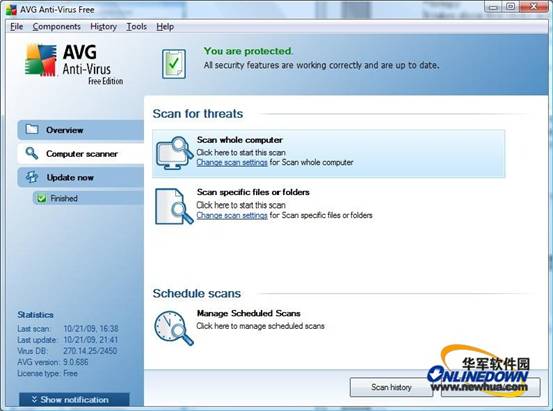553x411 pixels.
Task: Click the protected status checkmark icon
Action: tap(174, 64)
